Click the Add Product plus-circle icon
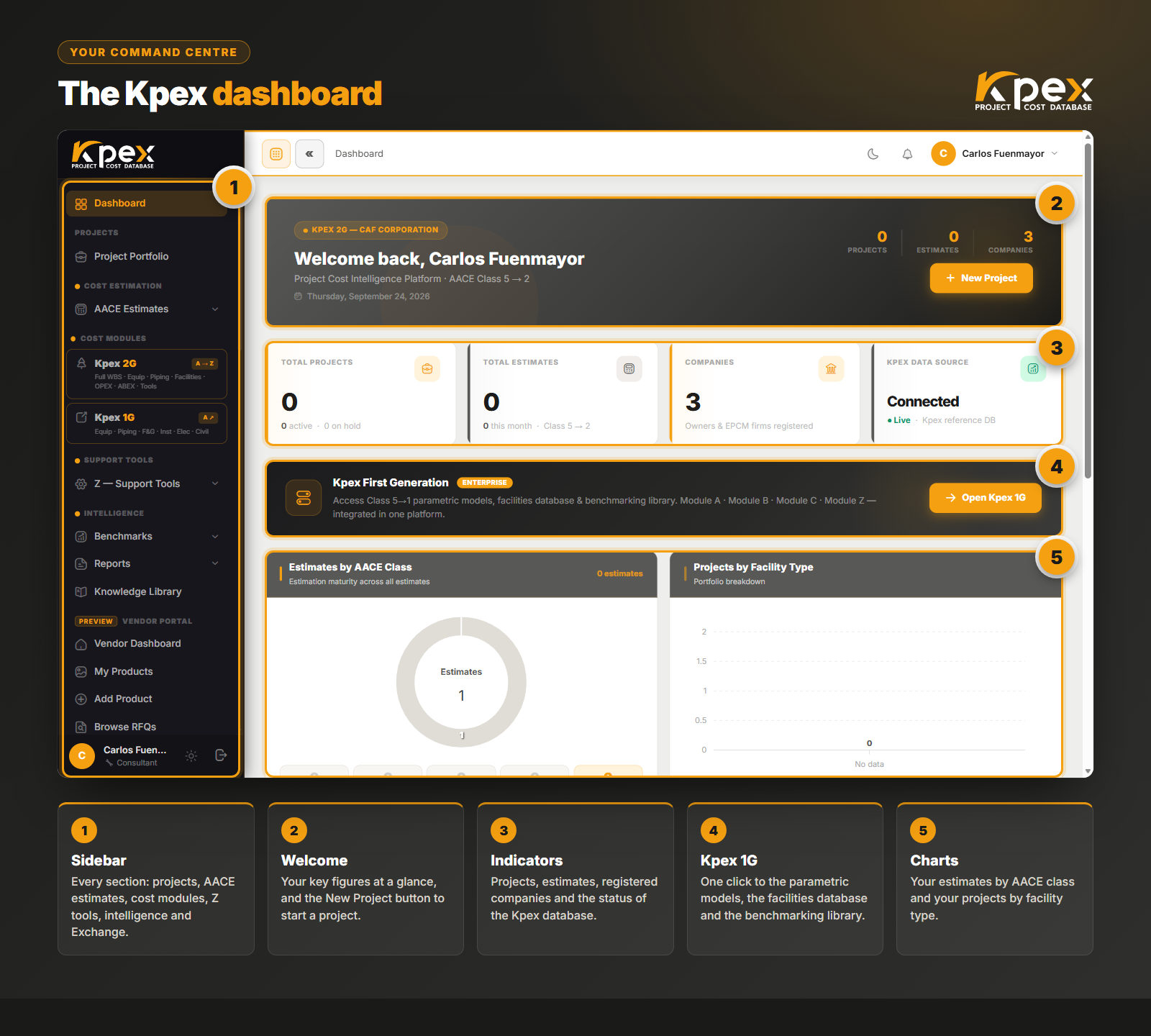The height and width of the screenshot is (1036, 1151). (x=81, y=699)
